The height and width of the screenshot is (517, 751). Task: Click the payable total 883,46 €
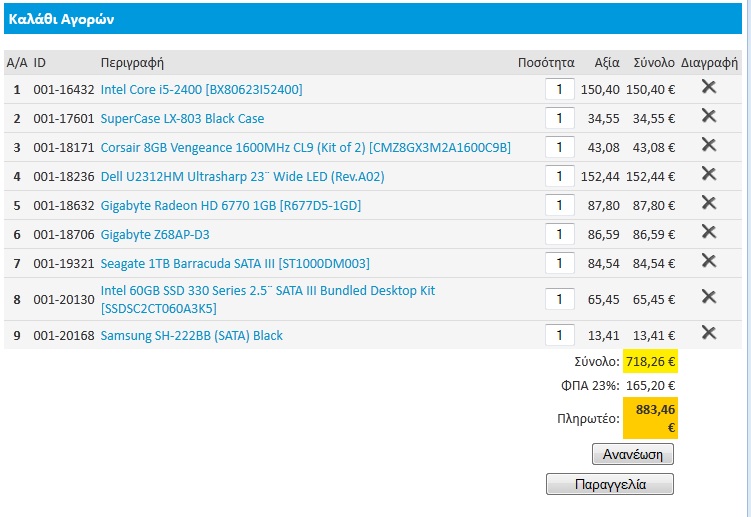tap(650, 418)
